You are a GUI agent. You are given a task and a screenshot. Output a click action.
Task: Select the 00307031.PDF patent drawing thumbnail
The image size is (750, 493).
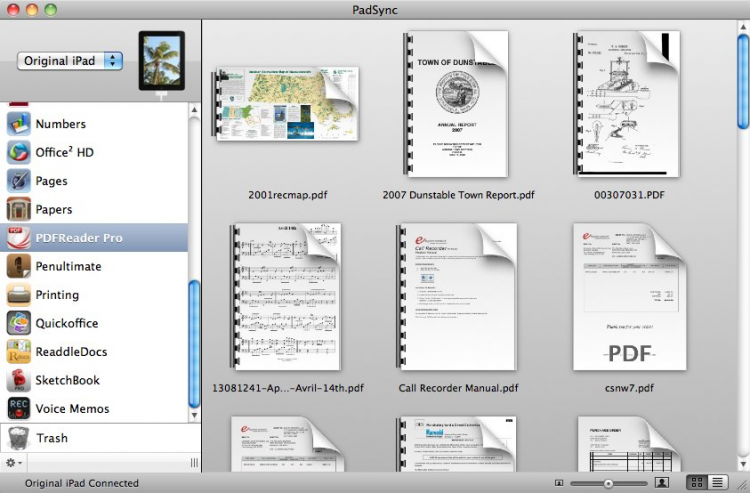(626, 104)
